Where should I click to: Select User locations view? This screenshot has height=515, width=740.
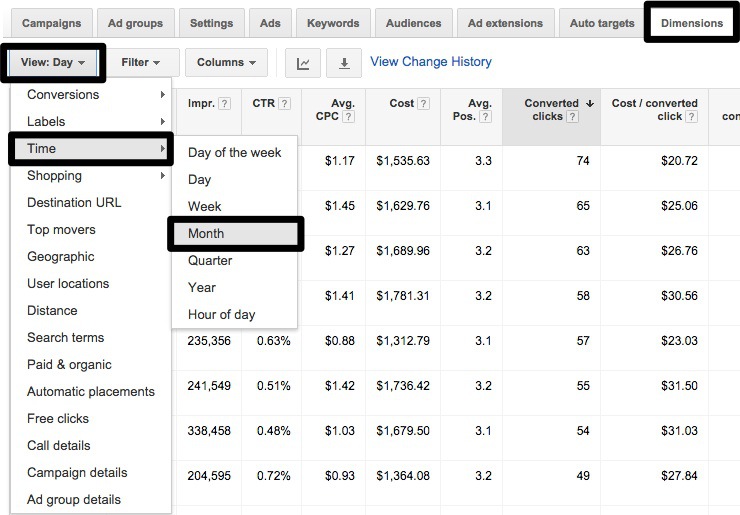(x=91, y=283)
